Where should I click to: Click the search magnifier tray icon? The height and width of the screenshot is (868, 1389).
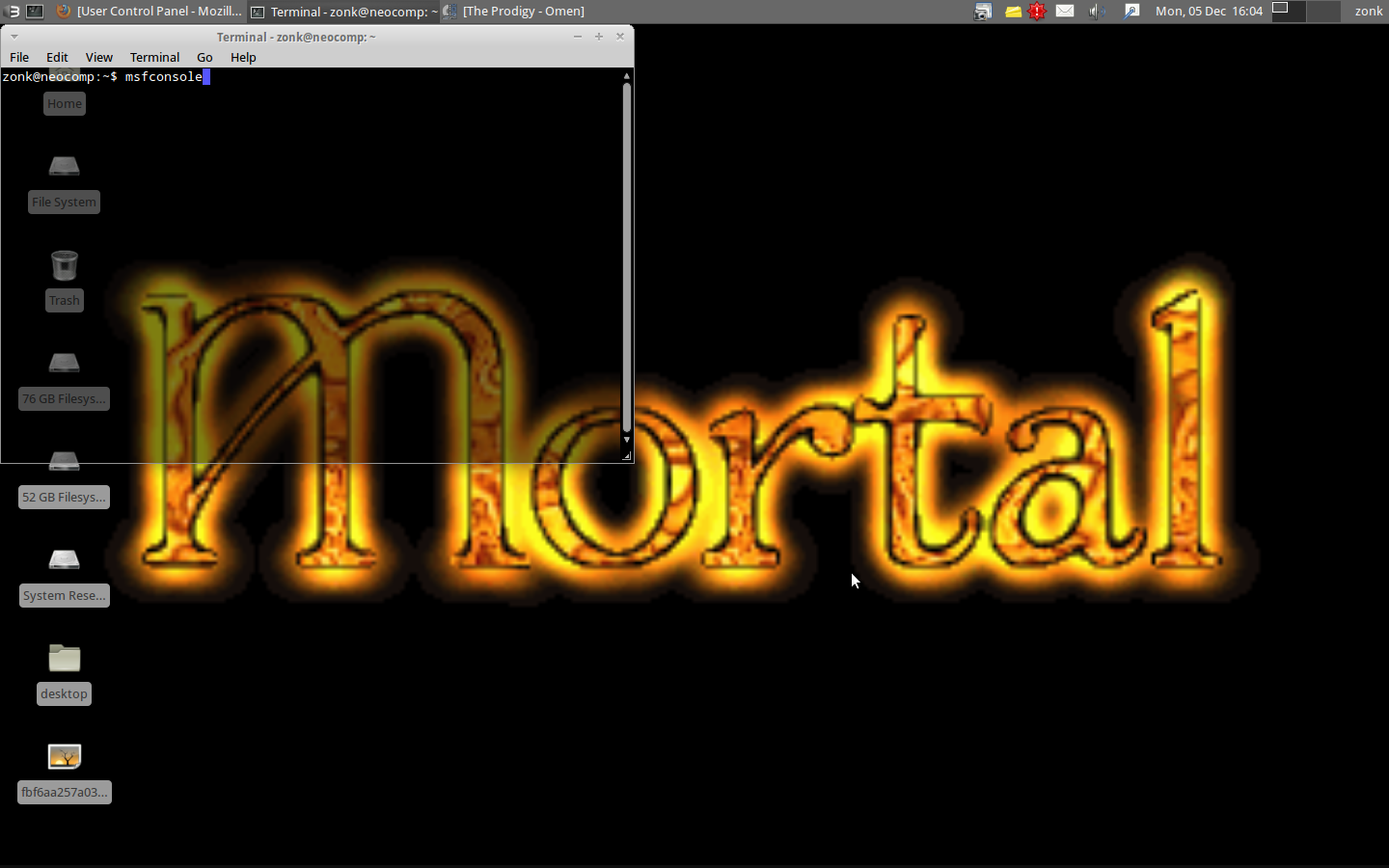[x=1132, y=12]
